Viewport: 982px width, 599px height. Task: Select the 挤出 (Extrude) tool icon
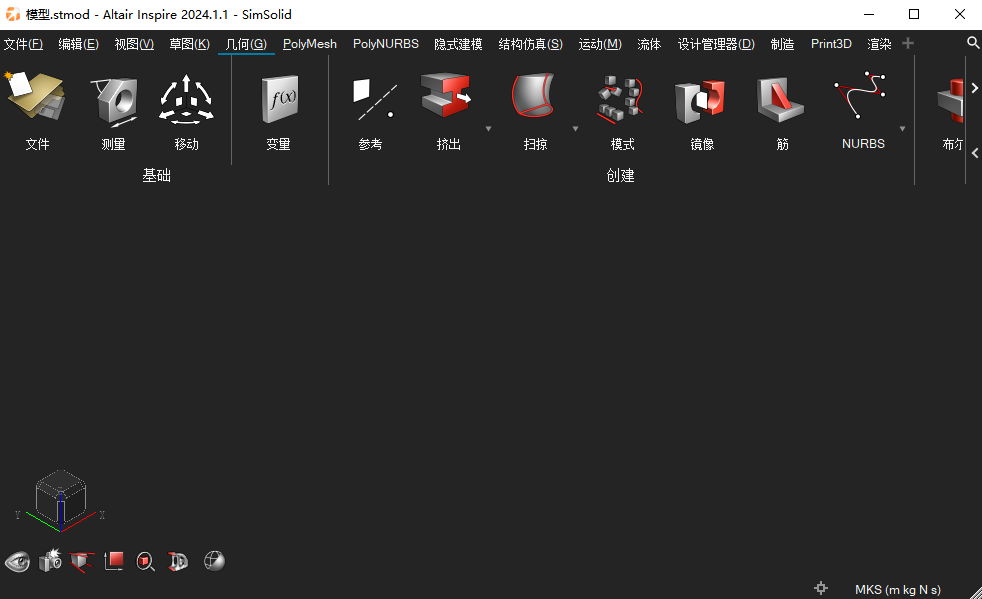point(447,99)
